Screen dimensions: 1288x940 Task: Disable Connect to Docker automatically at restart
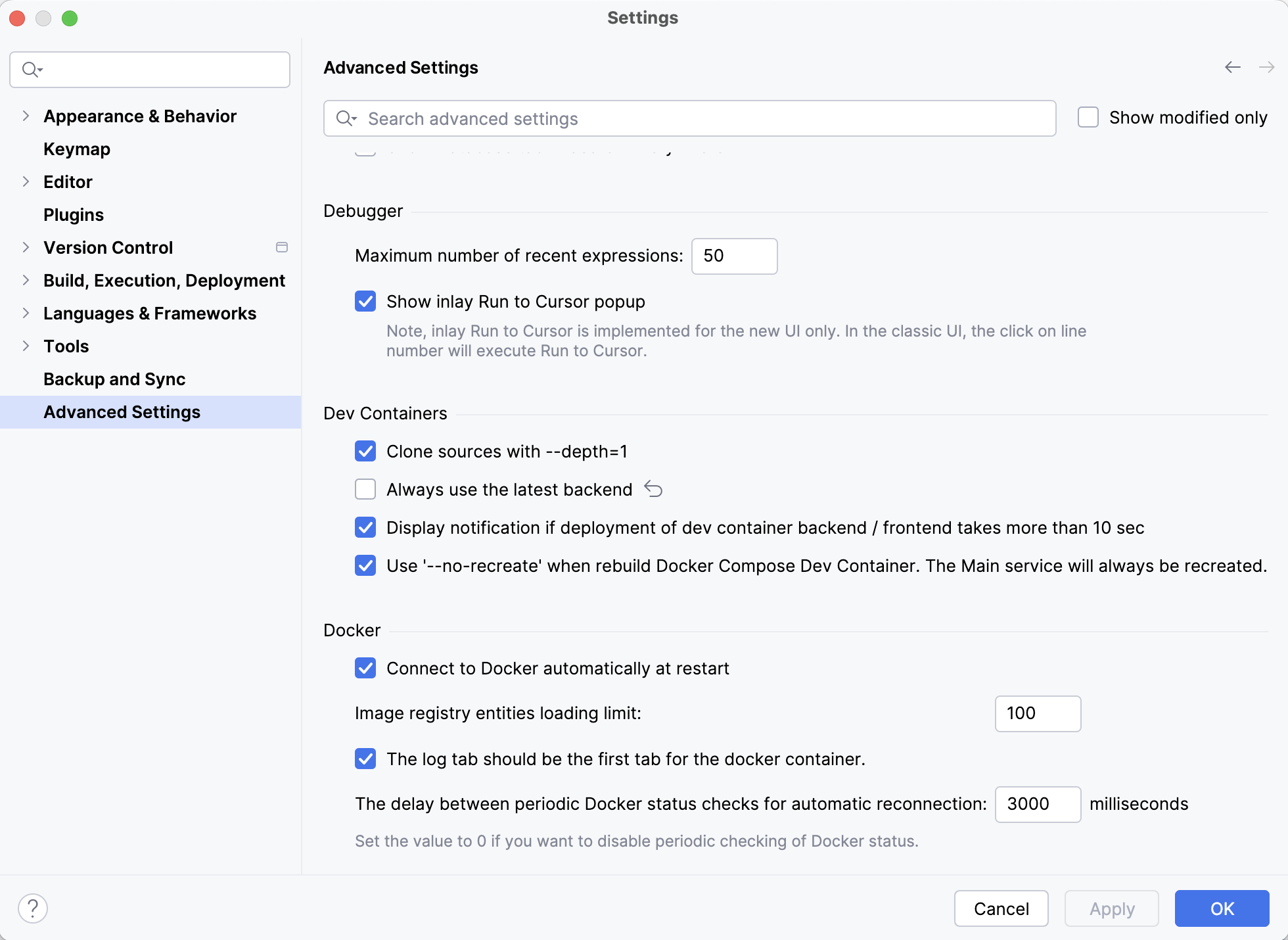coord(365,669)
